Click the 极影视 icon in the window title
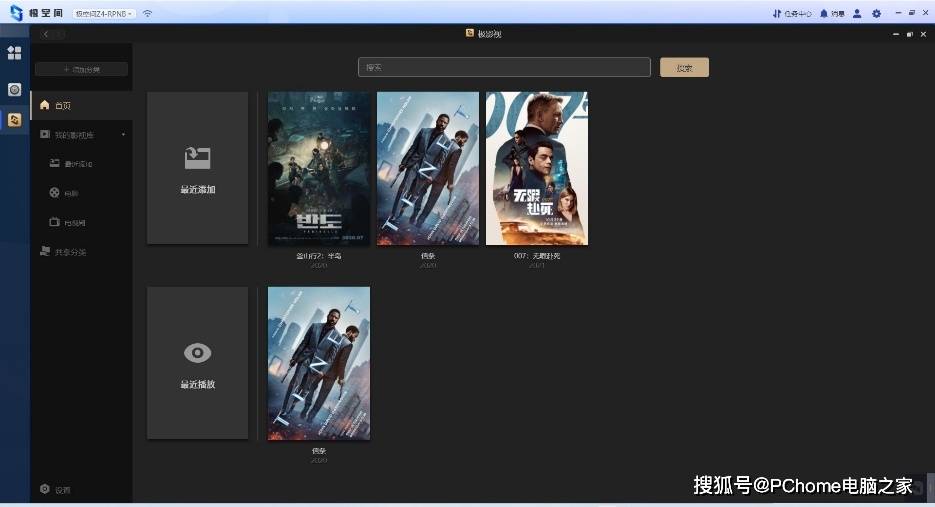Screen dimensions: 935x507 click(470, 33)
